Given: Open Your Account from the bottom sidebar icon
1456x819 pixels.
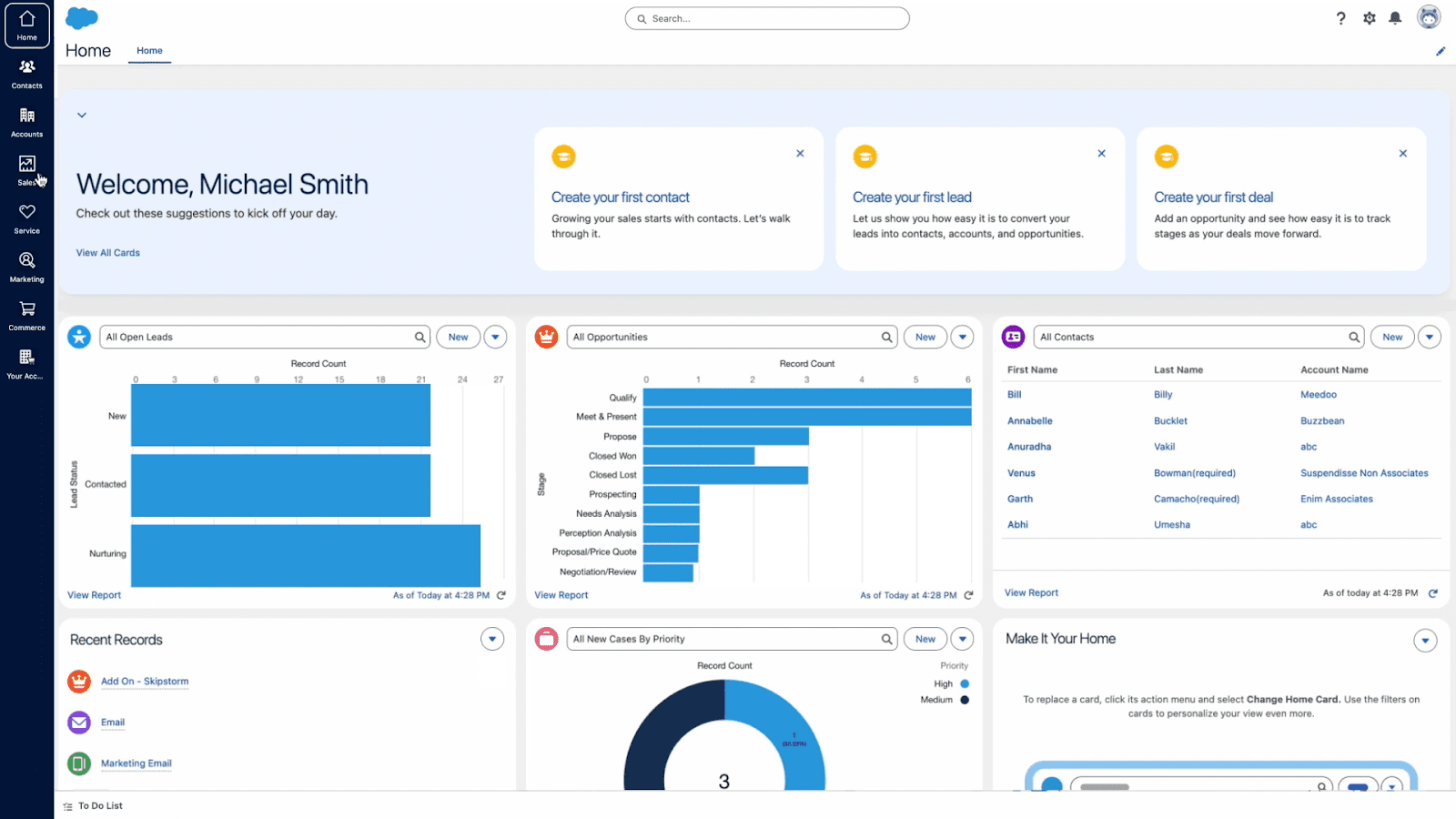Looking at the screenshot, I should point(26,362).
